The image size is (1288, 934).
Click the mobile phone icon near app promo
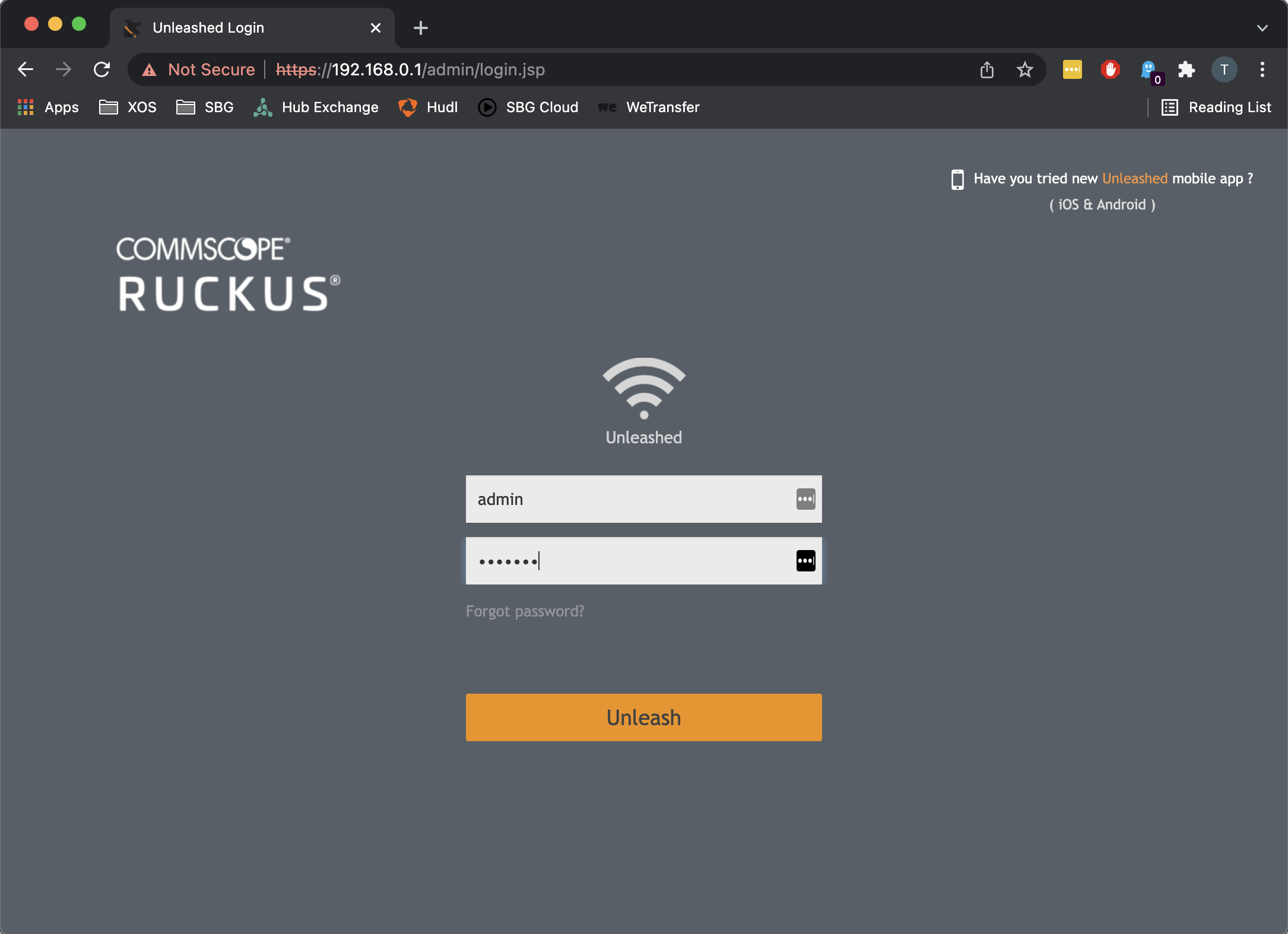point(957,179)
